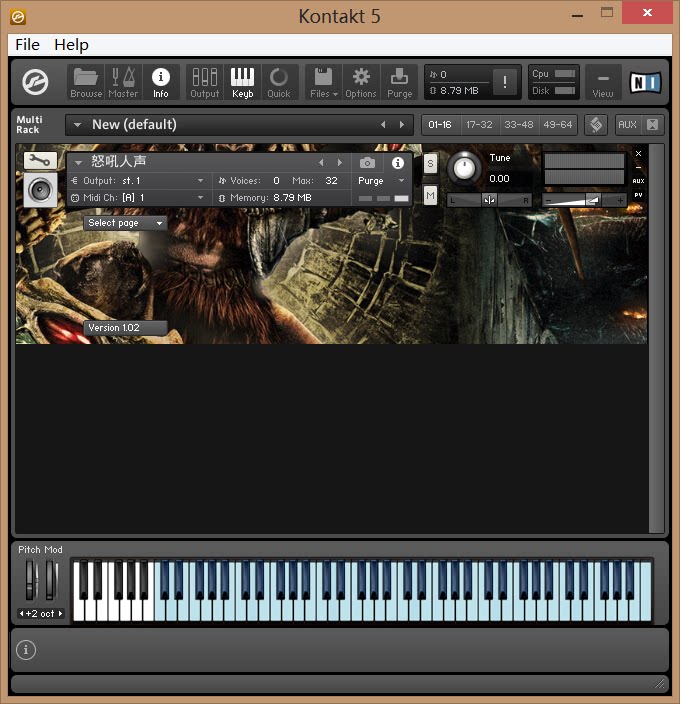Screen dimensions: 680x704
Task: Open the Quick-load browser
Action: 279,82
